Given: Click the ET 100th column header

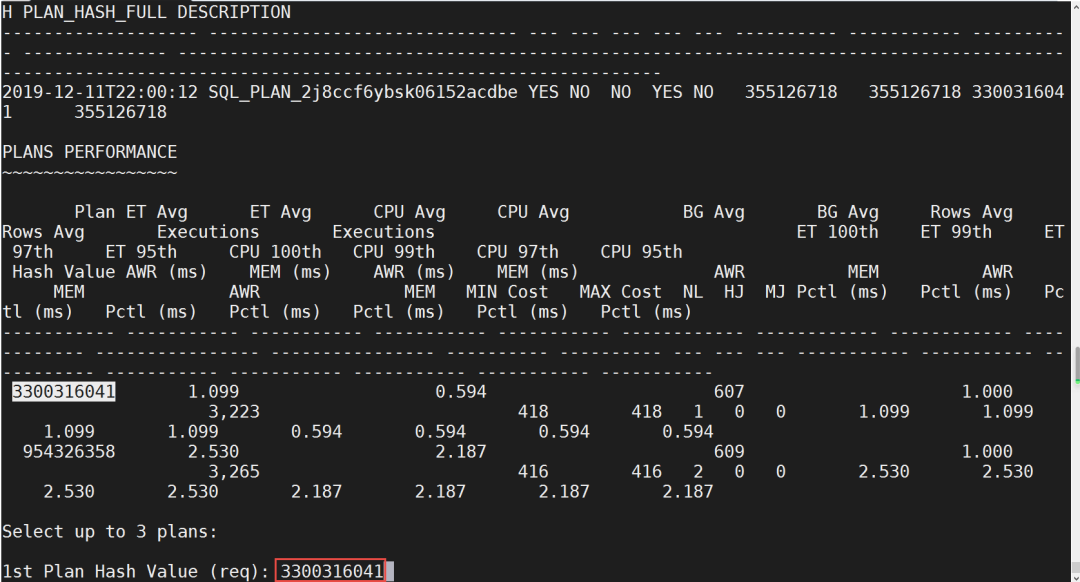Looking at the screenshot, I should pos(837,232).
